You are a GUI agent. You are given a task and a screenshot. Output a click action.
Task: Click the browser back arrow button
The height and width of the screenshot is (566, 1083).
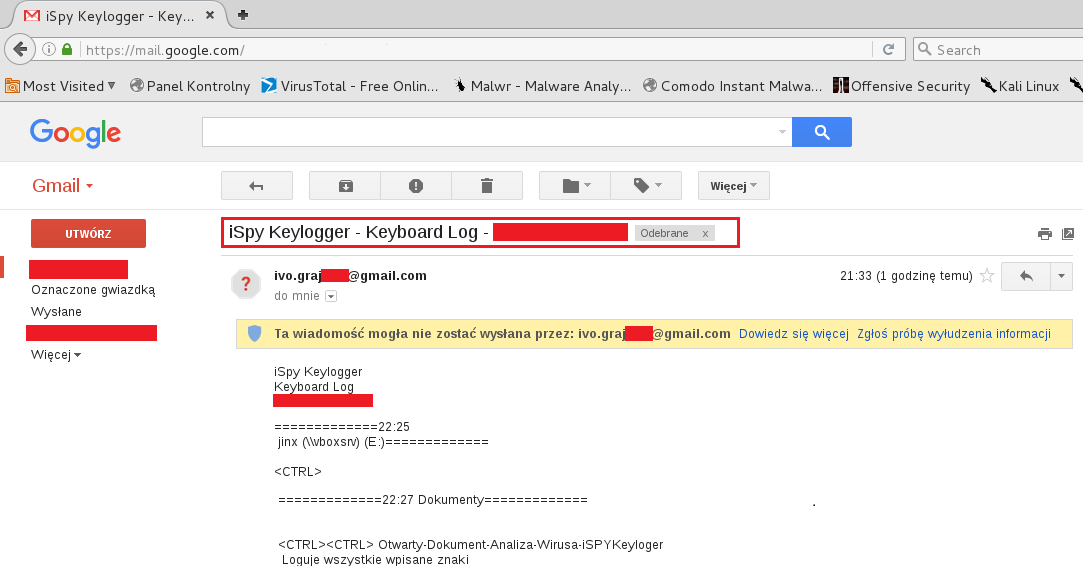(20, 49)
